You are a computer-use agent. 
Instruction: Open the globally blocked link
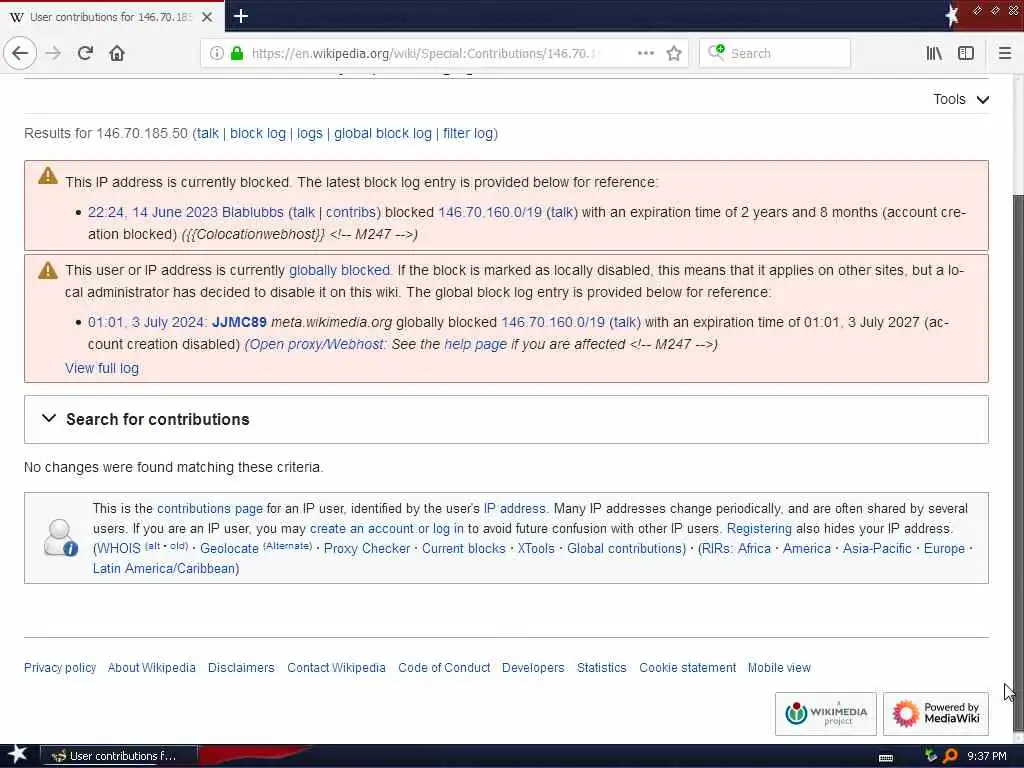pos(340,270)
